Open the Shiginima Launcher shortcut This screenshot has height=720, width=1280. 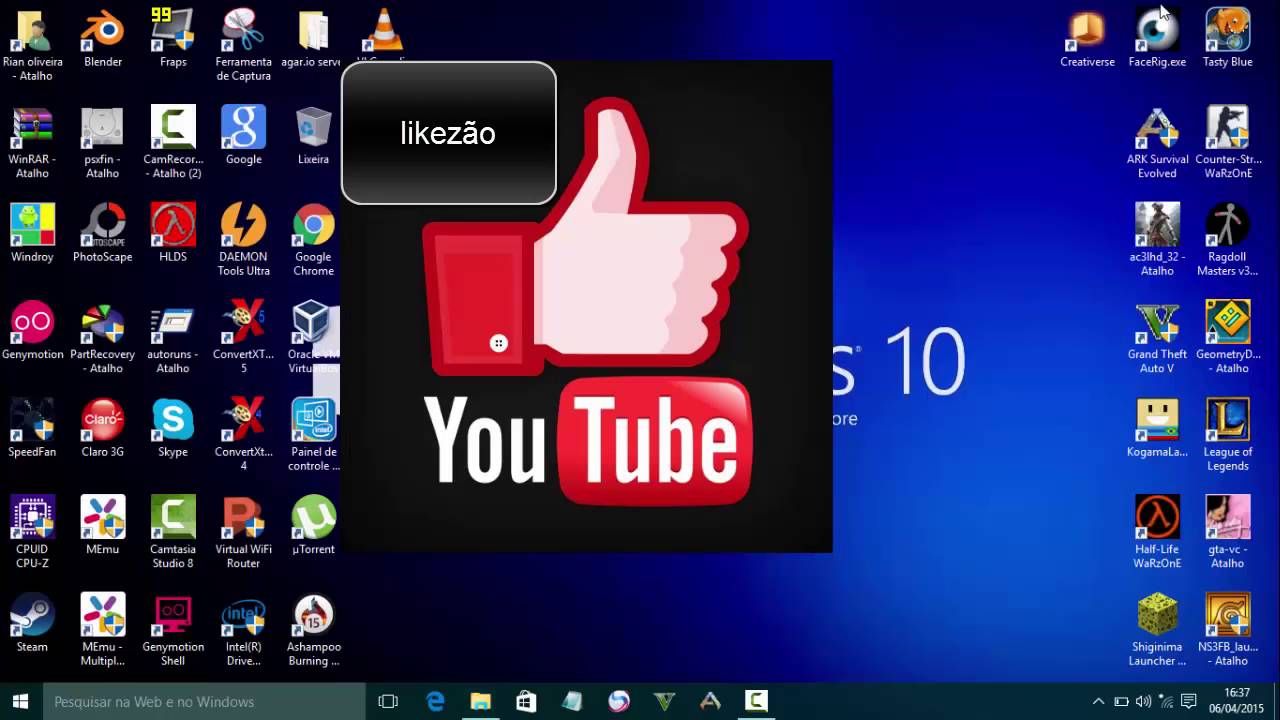click(1157, 630)
